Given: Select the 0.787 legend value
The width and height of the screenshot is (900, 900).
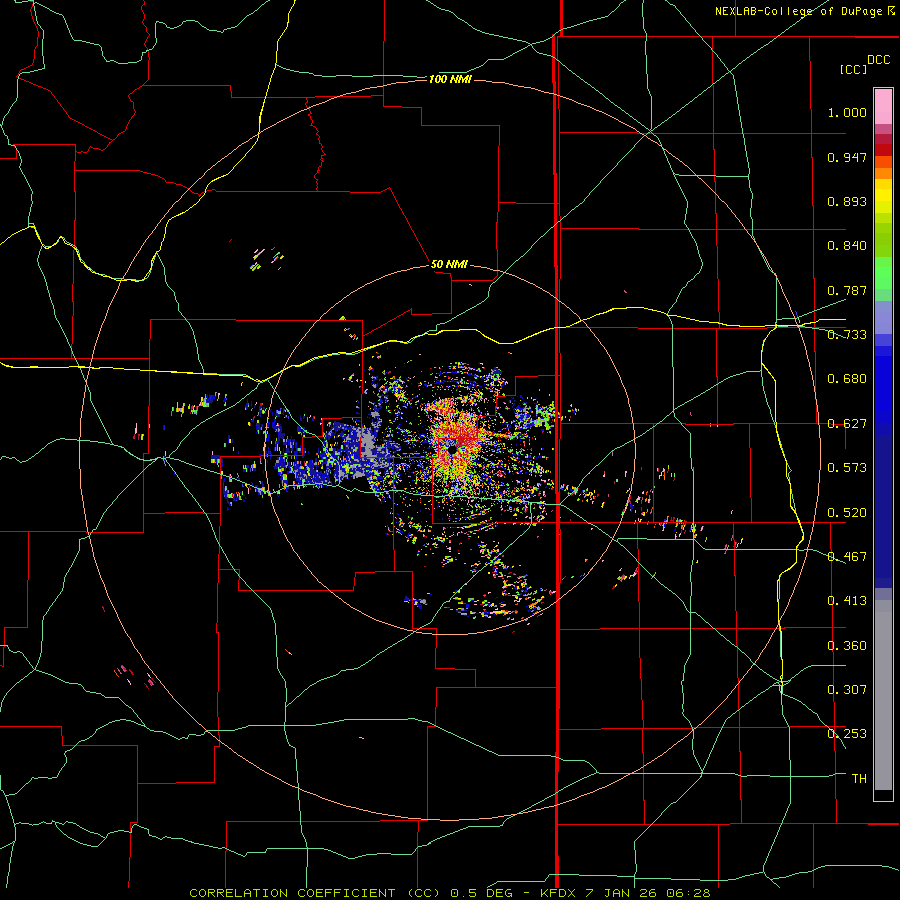Looking at the screenshot, I should click(x=847, y=290).
